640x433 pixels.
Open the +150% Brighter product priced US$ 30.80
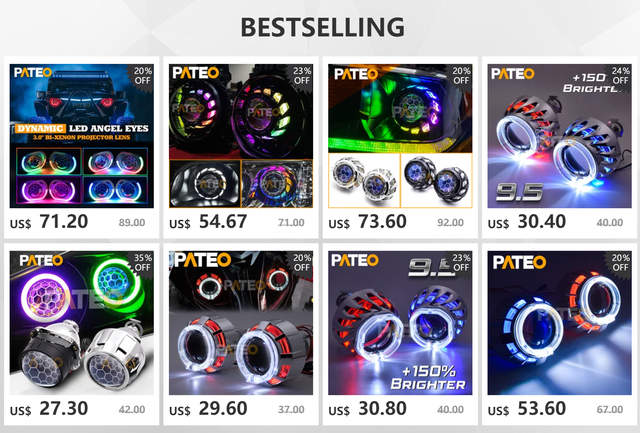coord(400,323)
